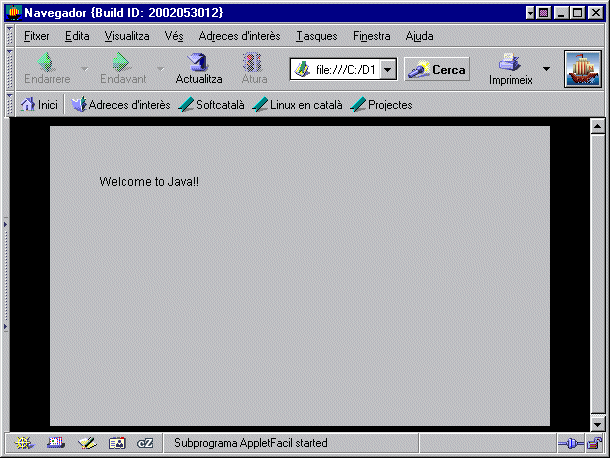
Task: Click the vertical scrollbar down arrow
Action: tap(598, 424)
